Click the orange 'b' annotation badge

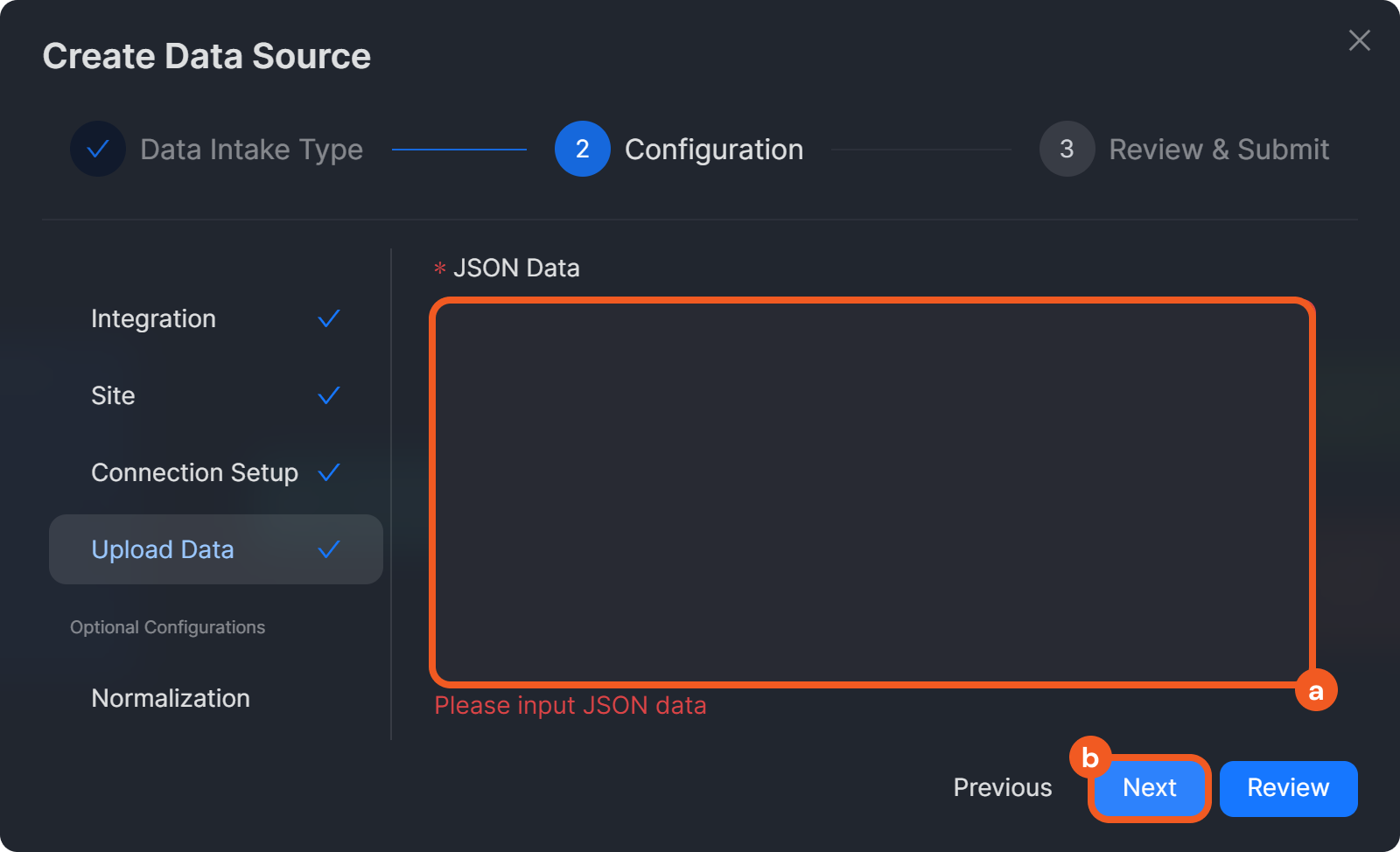[1089, 758]
